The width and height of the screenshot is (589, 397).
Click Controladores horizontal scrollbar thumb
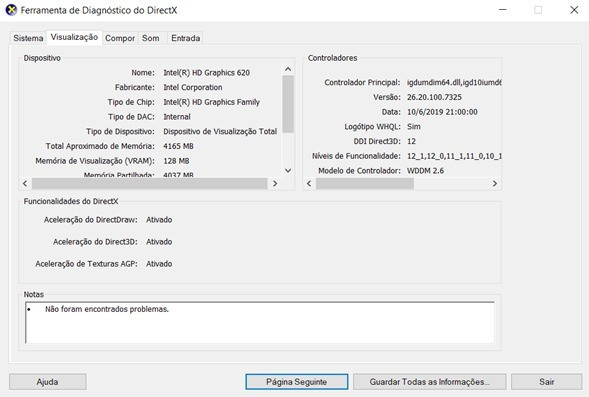[365, 184]
